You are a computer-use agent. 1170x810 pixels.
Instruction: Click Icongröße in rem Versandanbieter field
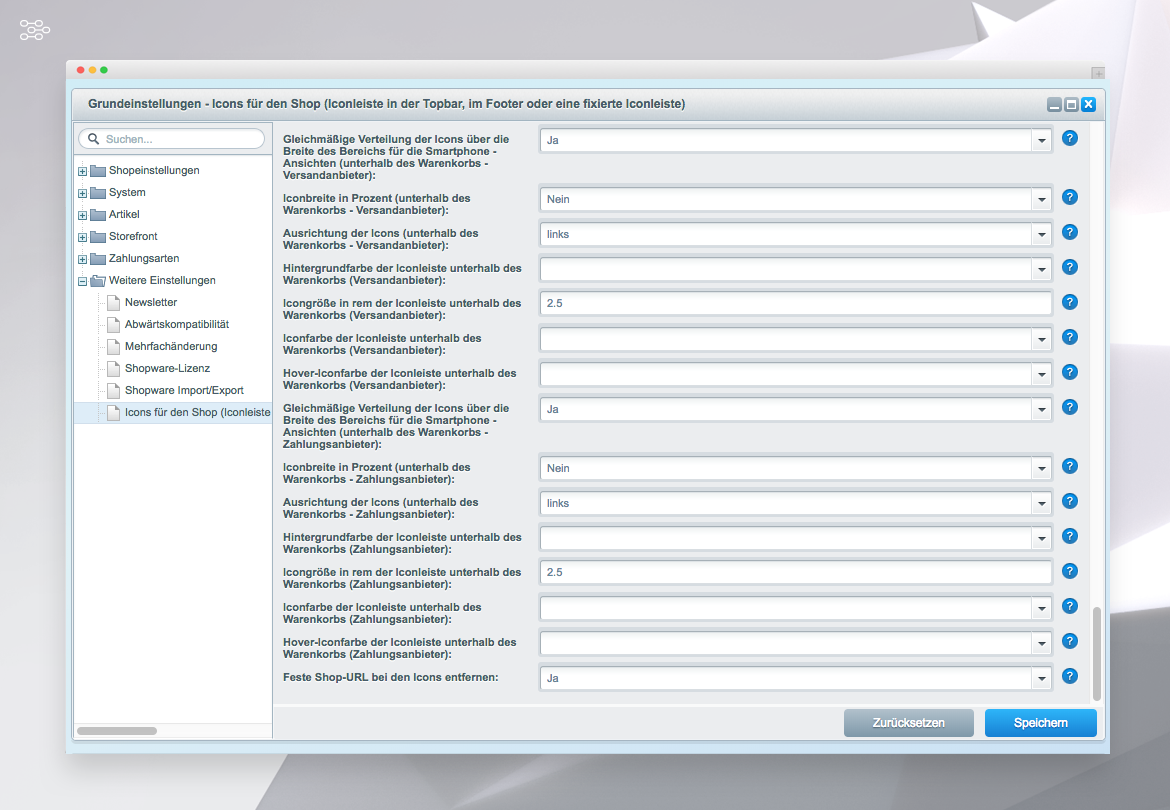tap(795, 304)
